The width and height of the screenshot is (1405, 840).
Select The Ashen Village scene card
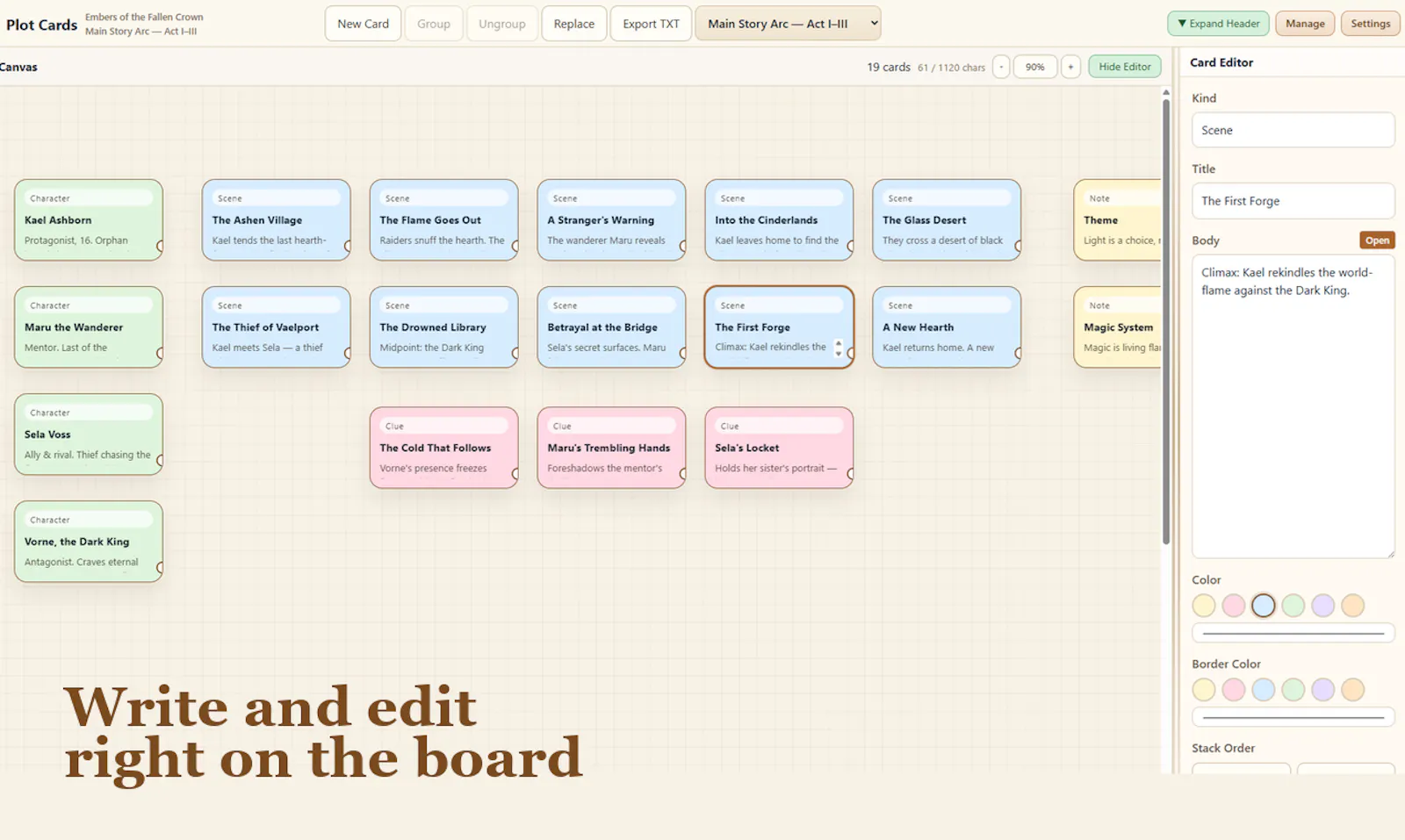tap(276, 220)
